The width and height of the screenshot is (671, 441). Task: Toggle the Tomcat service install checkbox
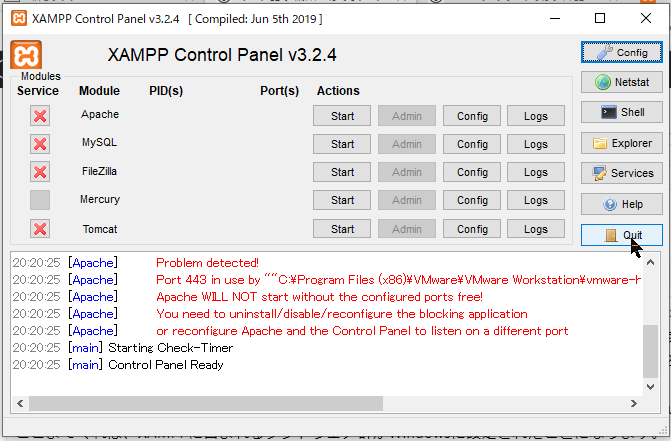click(x=40, y=229)
